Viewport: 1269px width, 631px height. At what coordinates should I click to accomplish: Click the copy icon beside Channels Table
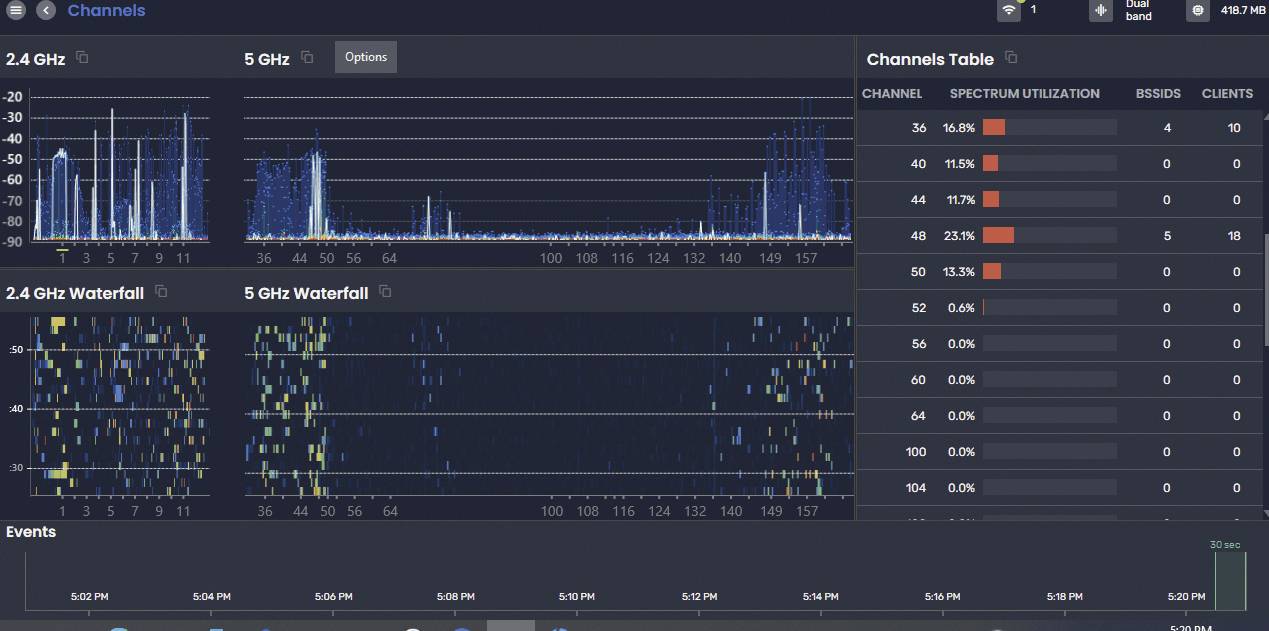tap(1010, 58)
